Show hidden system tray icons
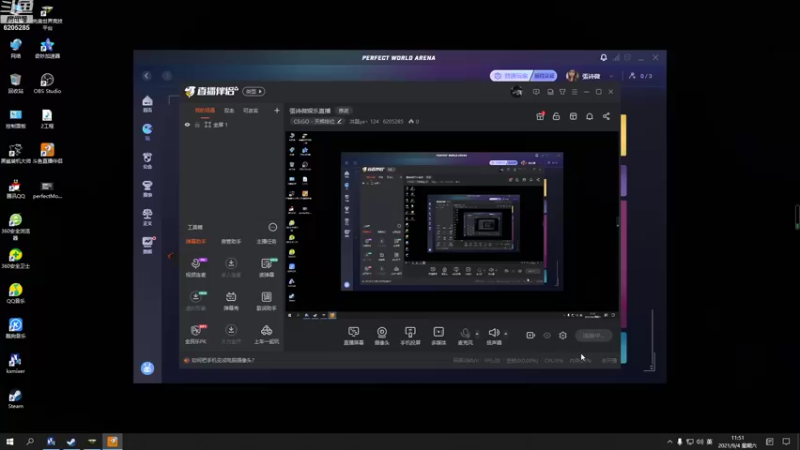800x450 pixels. point(669,442)
